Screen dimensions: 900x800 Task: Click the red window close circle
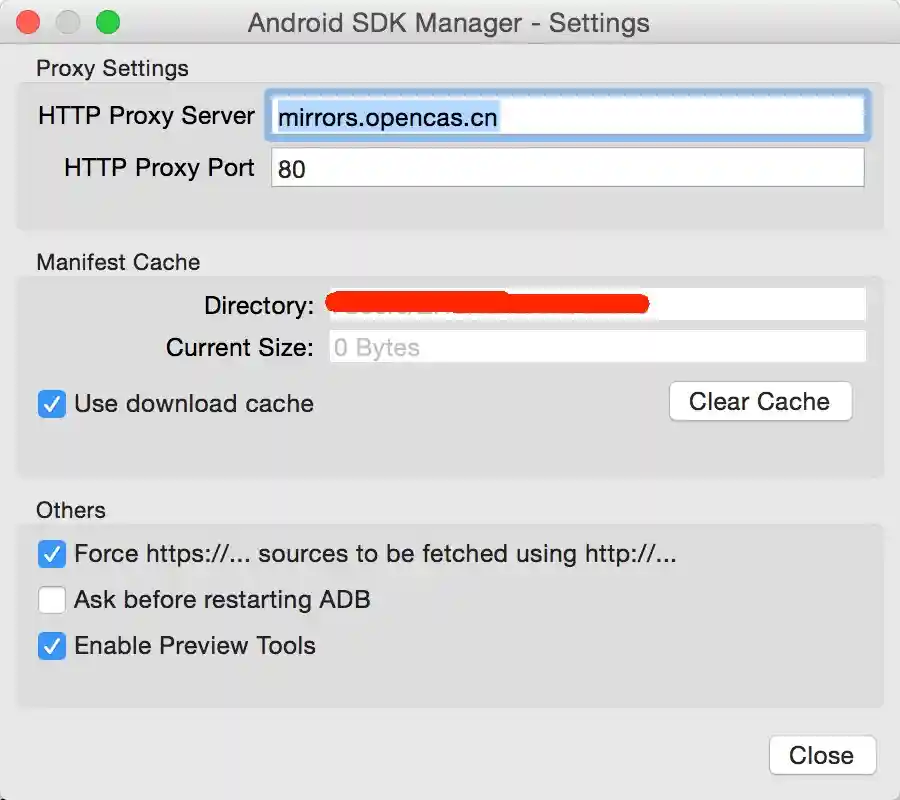tap(27, 22)
